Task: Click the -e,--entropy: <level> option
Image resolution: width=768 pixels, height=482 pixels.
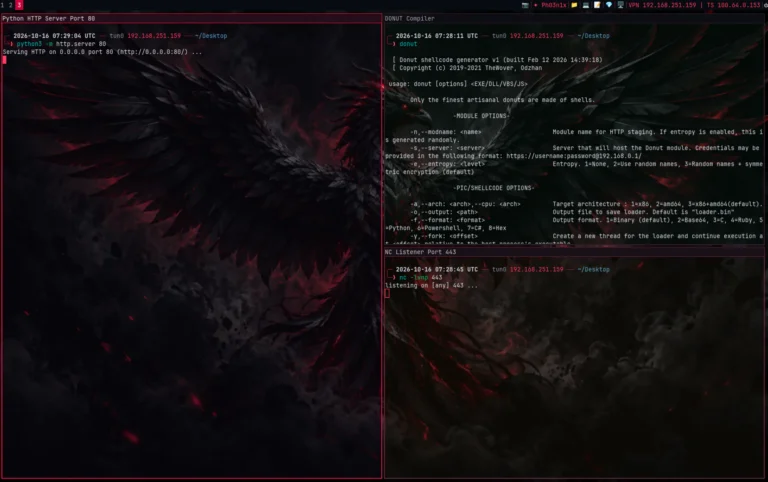Action: (x=447, y=164)
